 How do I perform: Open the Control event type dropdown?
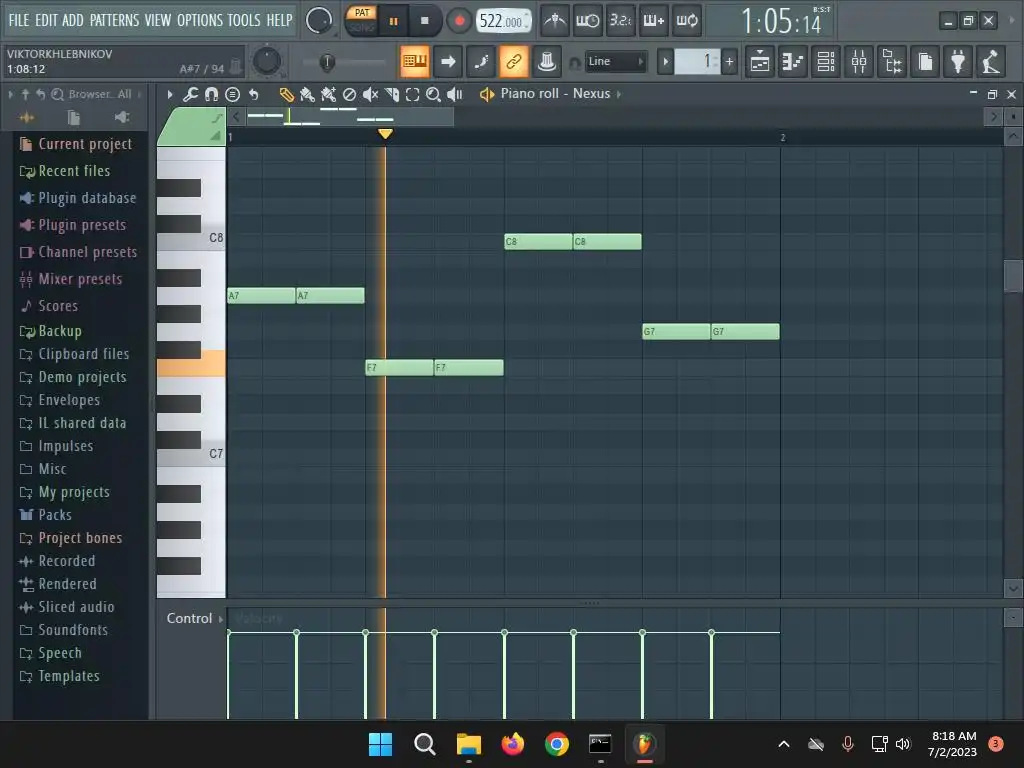pyautogui.click(x=195, y=618)
